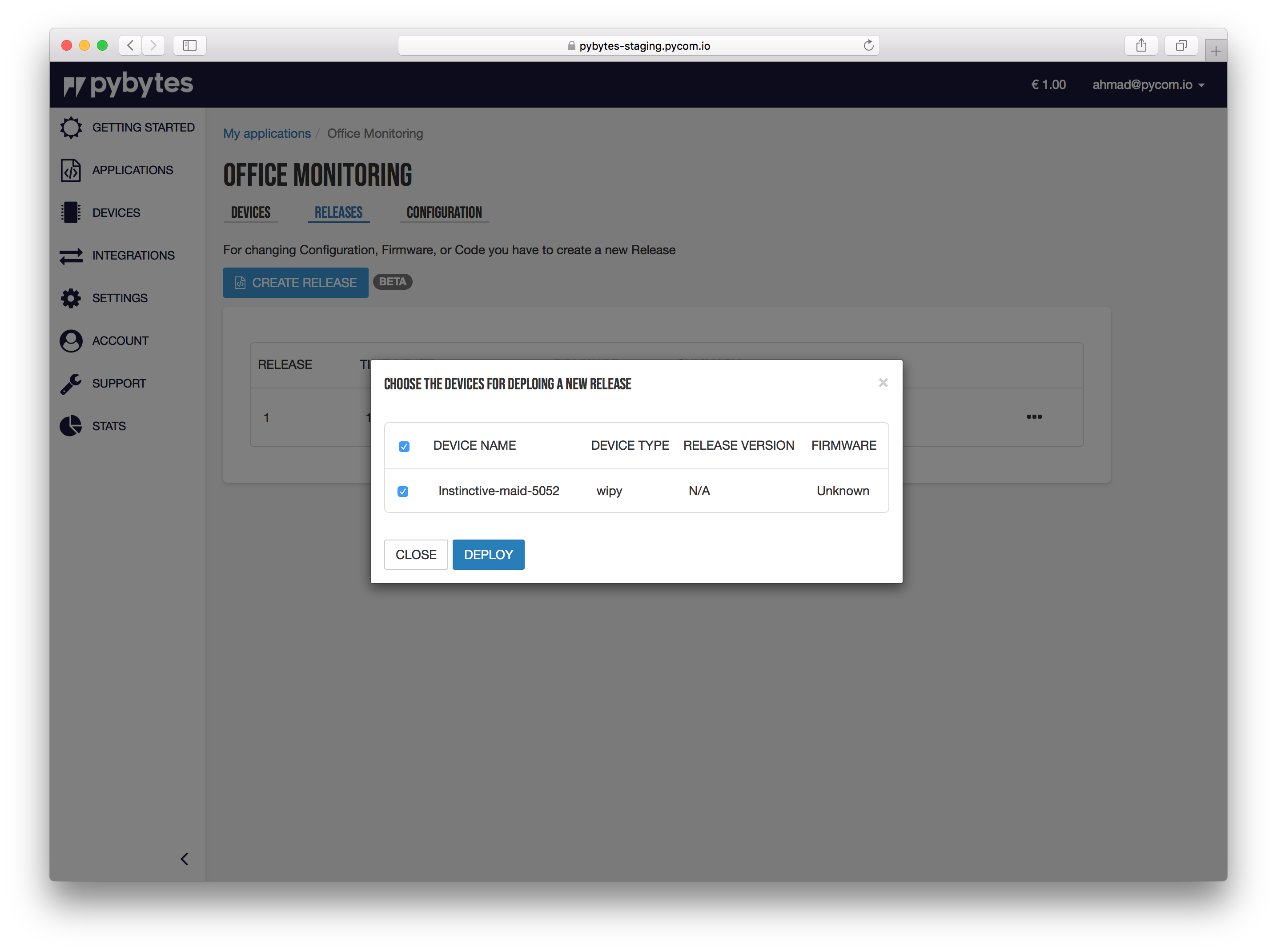
Task: Collapse the sidebar with the chevron
Action: 185,859
